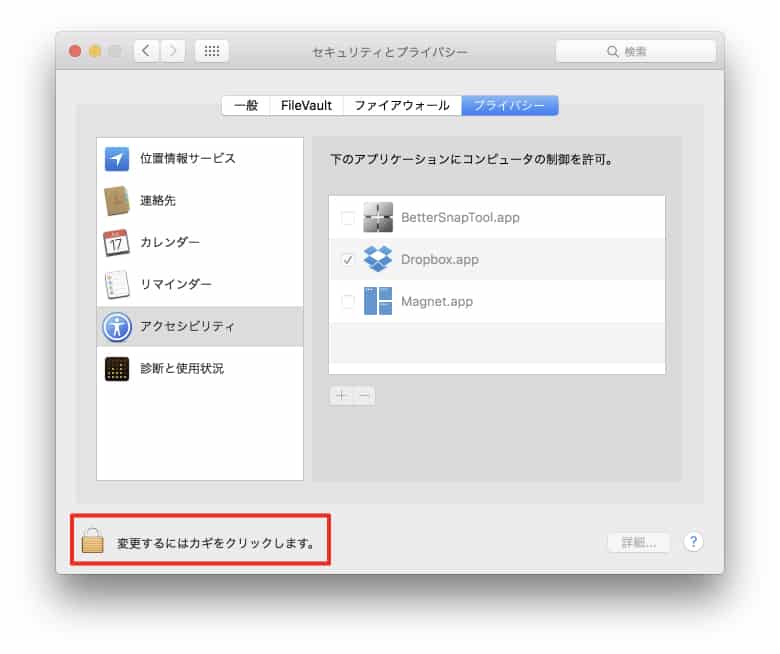Show all preferences grid icon
780x654 pixels.
pyautogui.click(x=212, y=51)
